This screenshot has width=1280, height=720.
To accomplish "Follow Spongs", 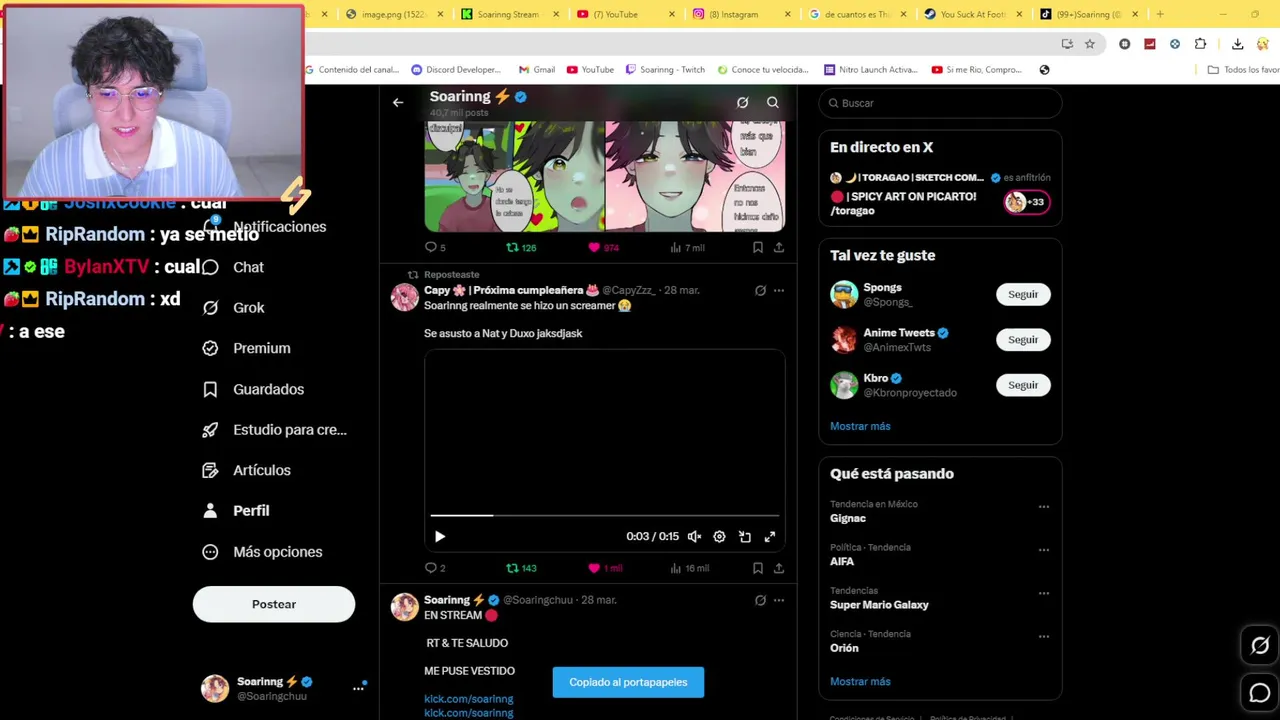I will 1023,294.
